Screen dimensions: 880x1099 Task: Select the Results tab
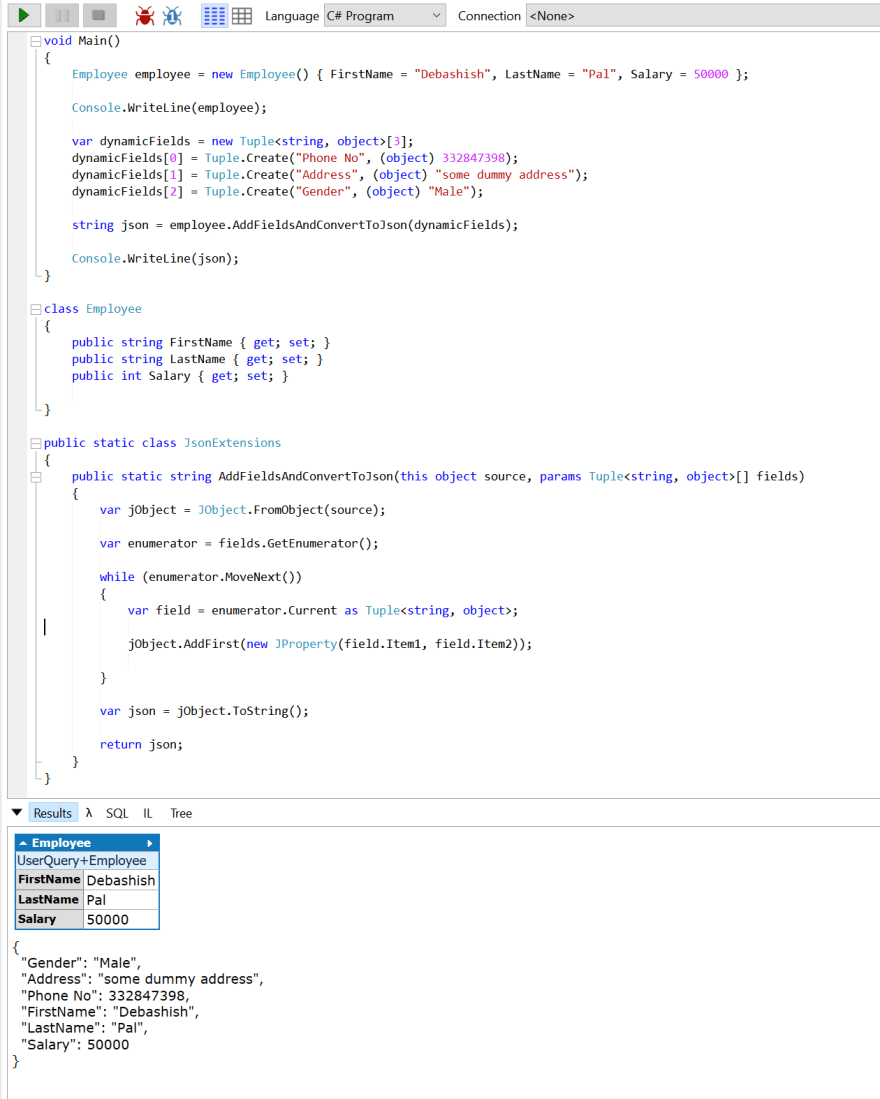click(53, 813)
